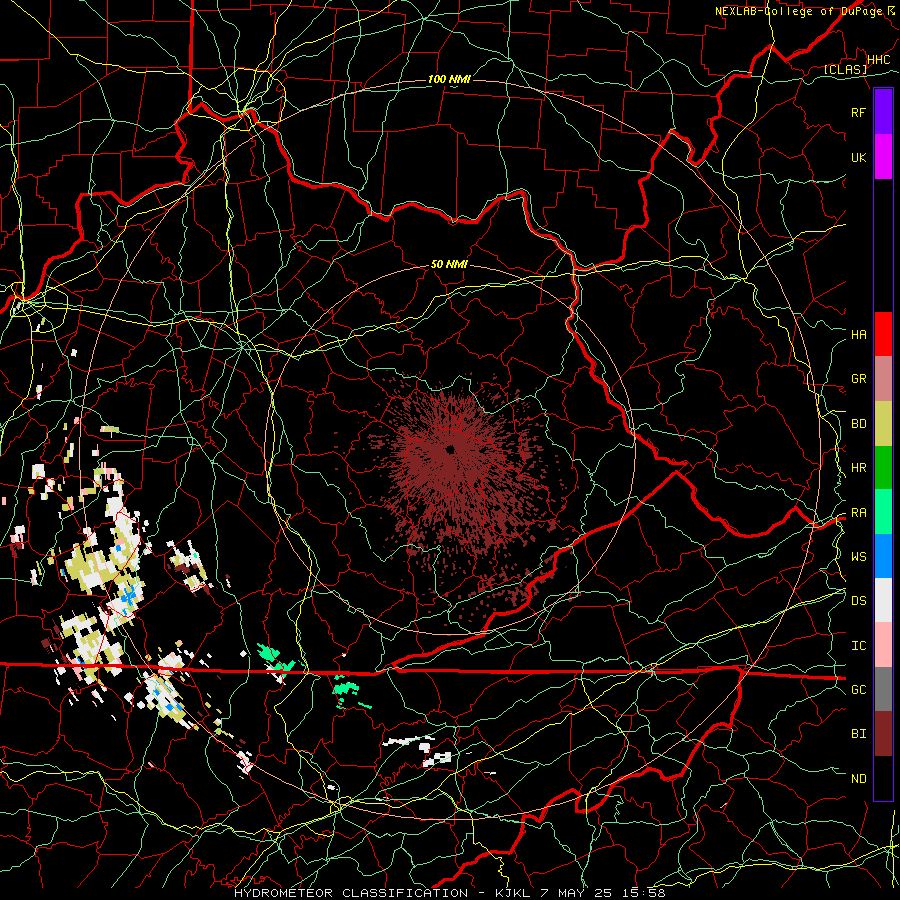
Task: Click the 'BD' legend label
Action: tap(858, 424)
